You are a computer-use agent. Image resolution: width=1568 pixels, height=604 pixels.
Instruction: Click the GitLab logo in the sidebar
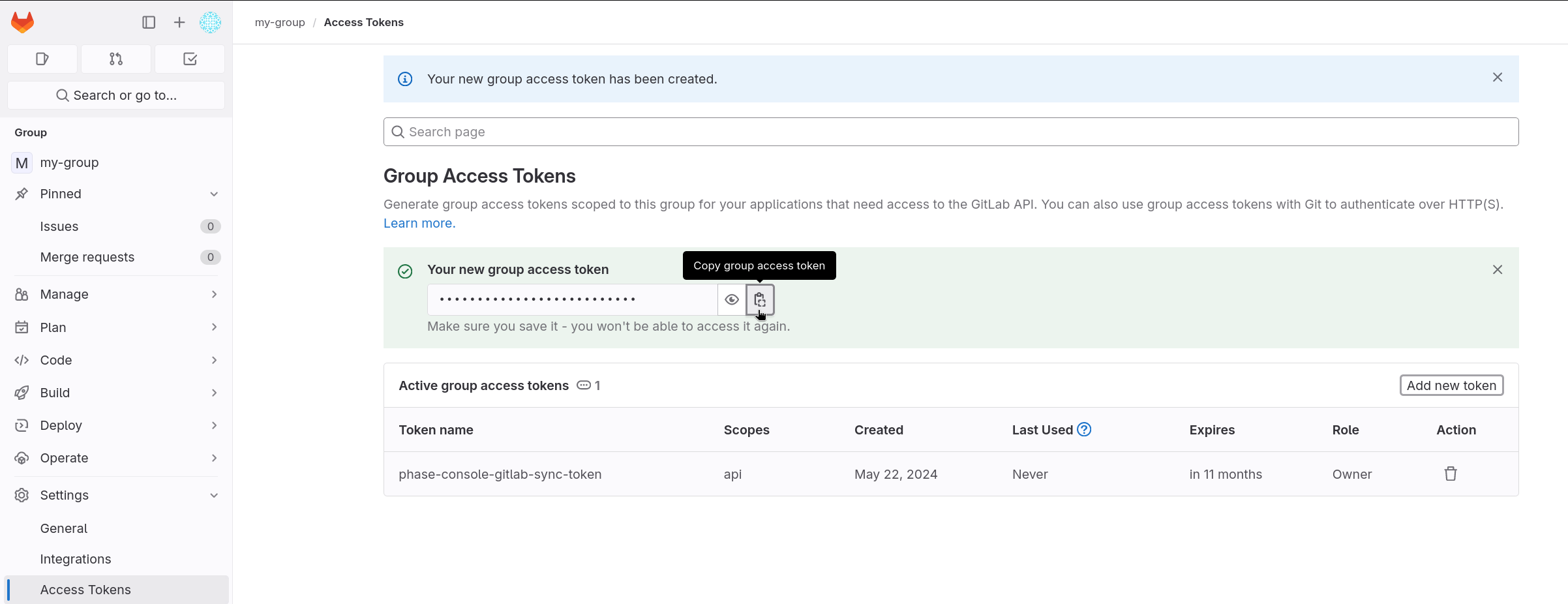tap(22, 22)
